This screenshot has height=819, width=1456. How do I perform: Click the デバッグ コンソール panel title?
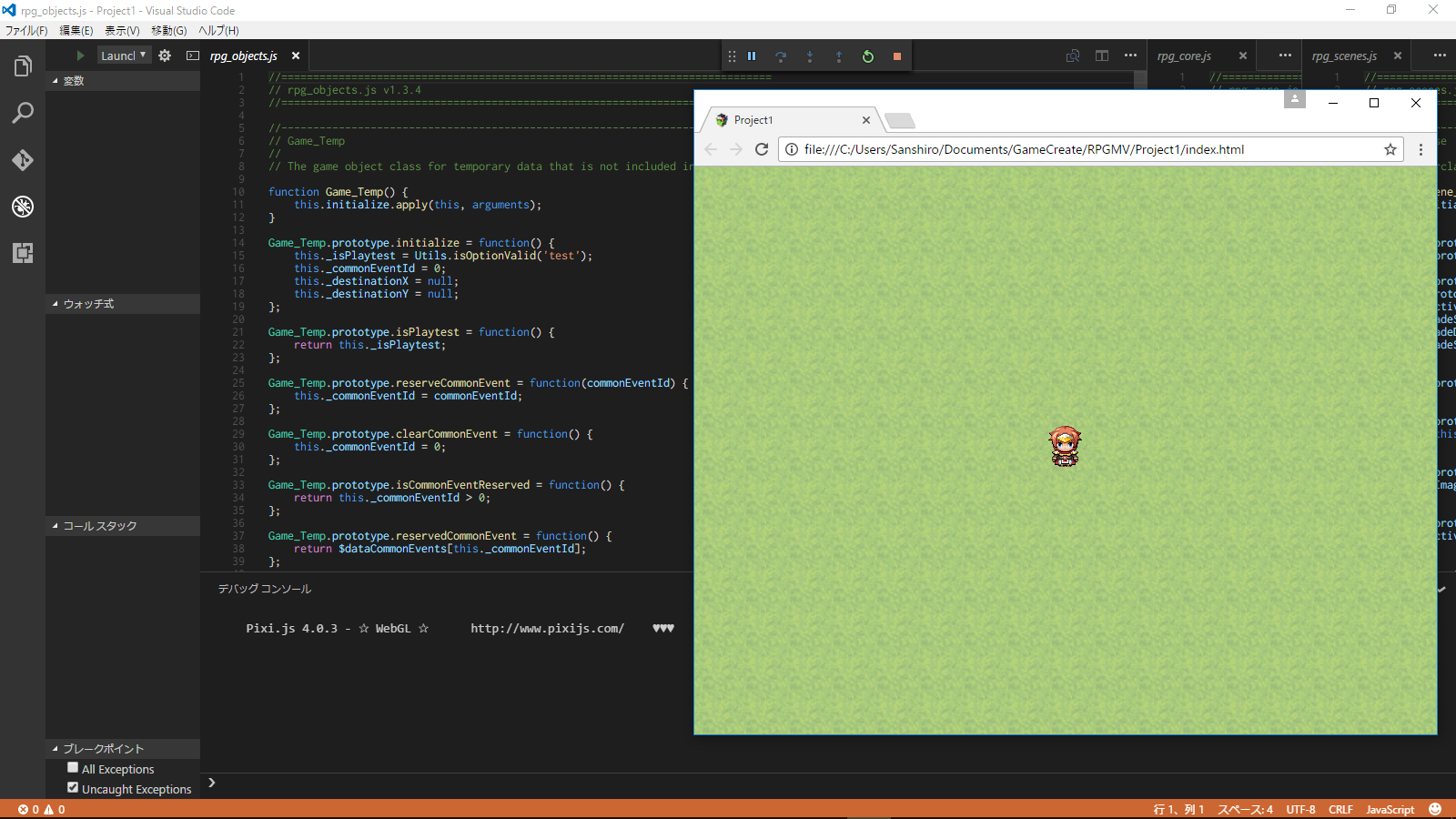coord(265,589)
